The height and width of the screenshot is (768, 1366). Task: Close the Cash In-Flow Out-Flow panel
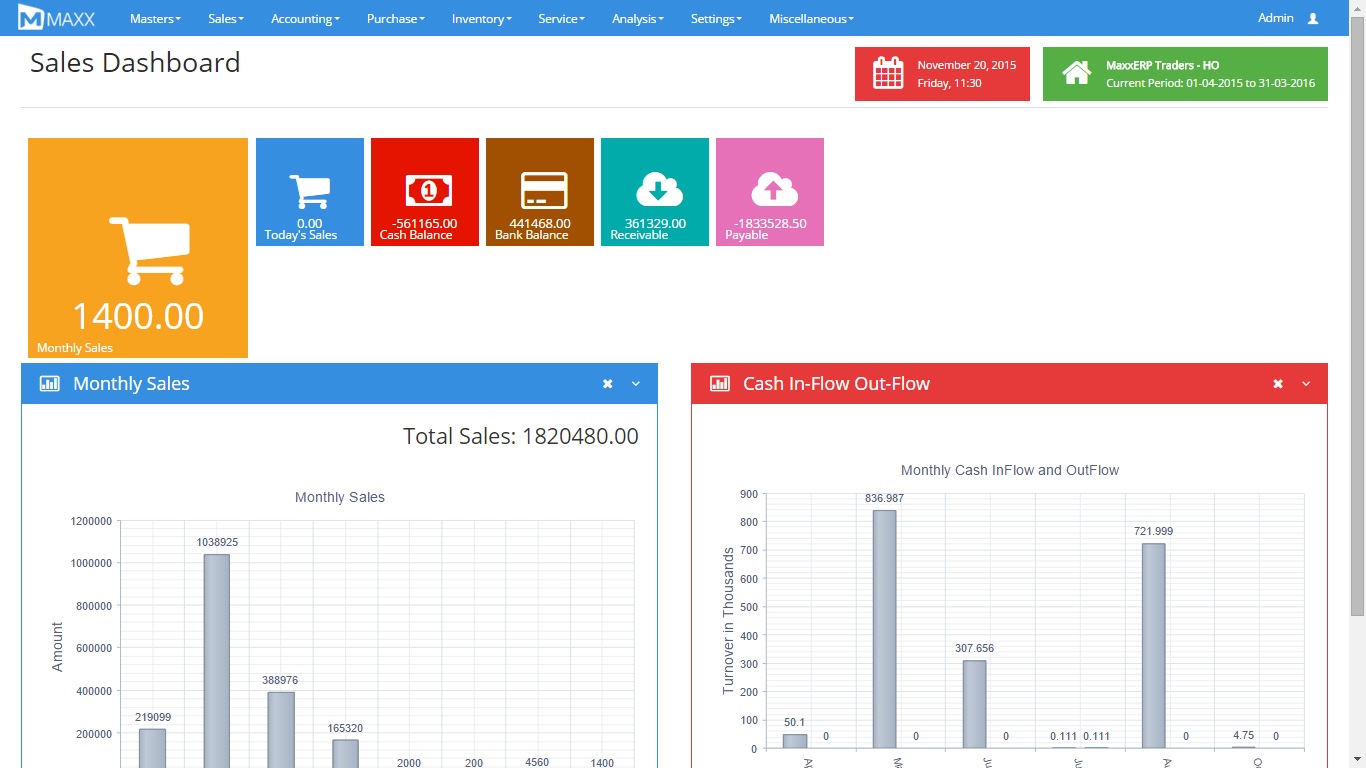[x=1277, y=384]
